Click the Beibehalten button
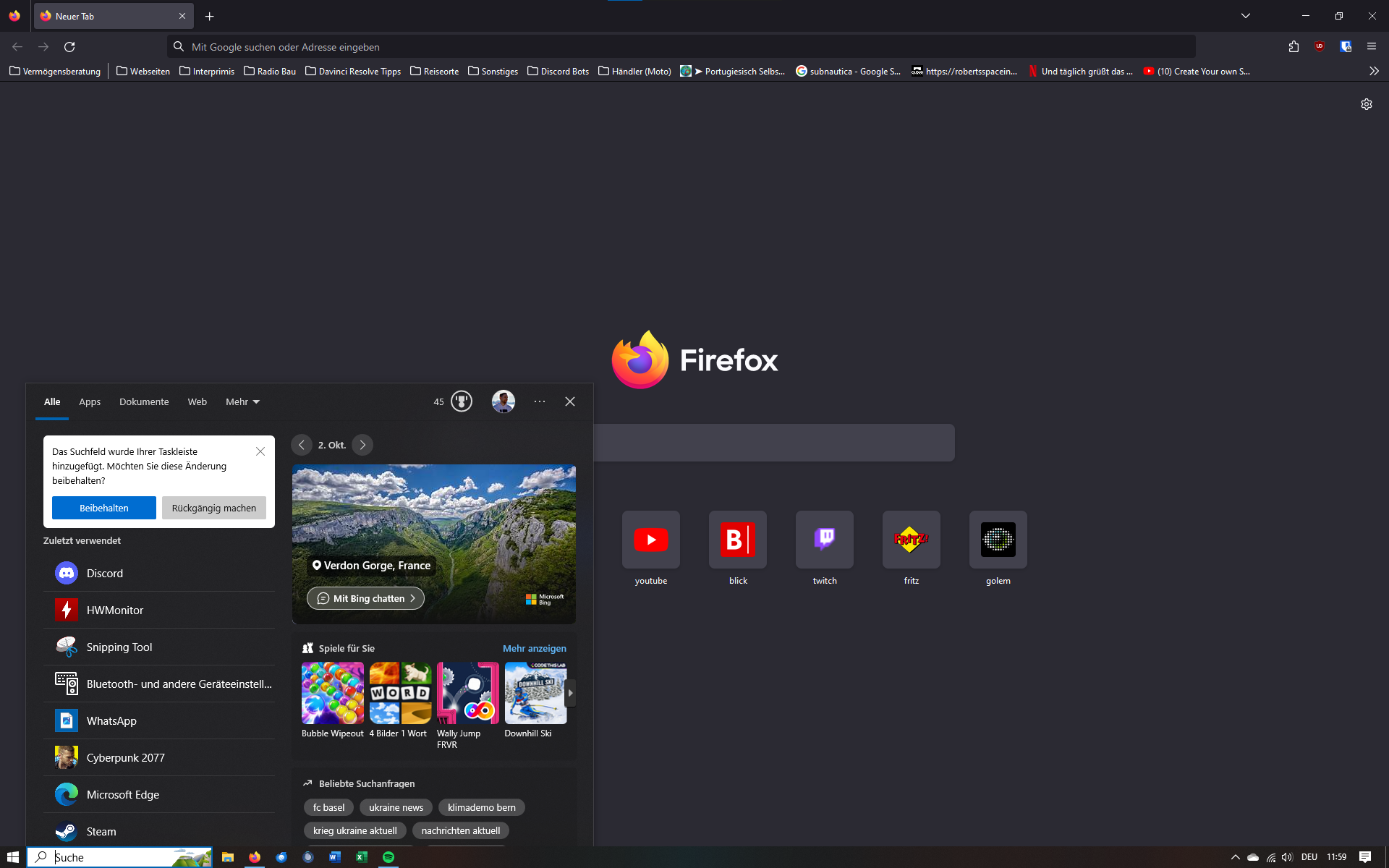The height and width of the screenshot is (868, 1389). coord(103,508)
